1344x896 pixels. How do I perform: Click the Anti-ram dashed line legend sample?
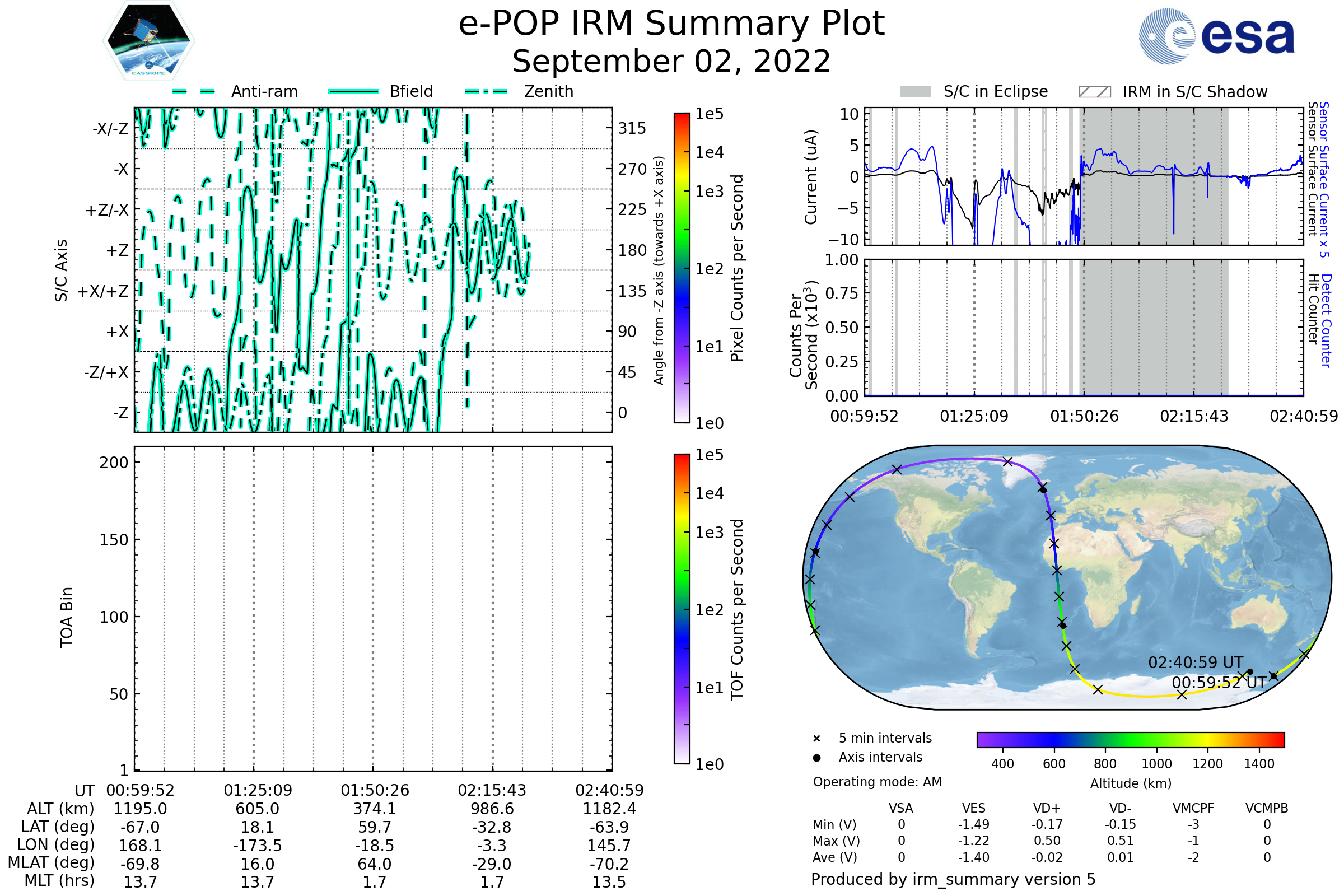pyautogui.click(x=194, y=91)
